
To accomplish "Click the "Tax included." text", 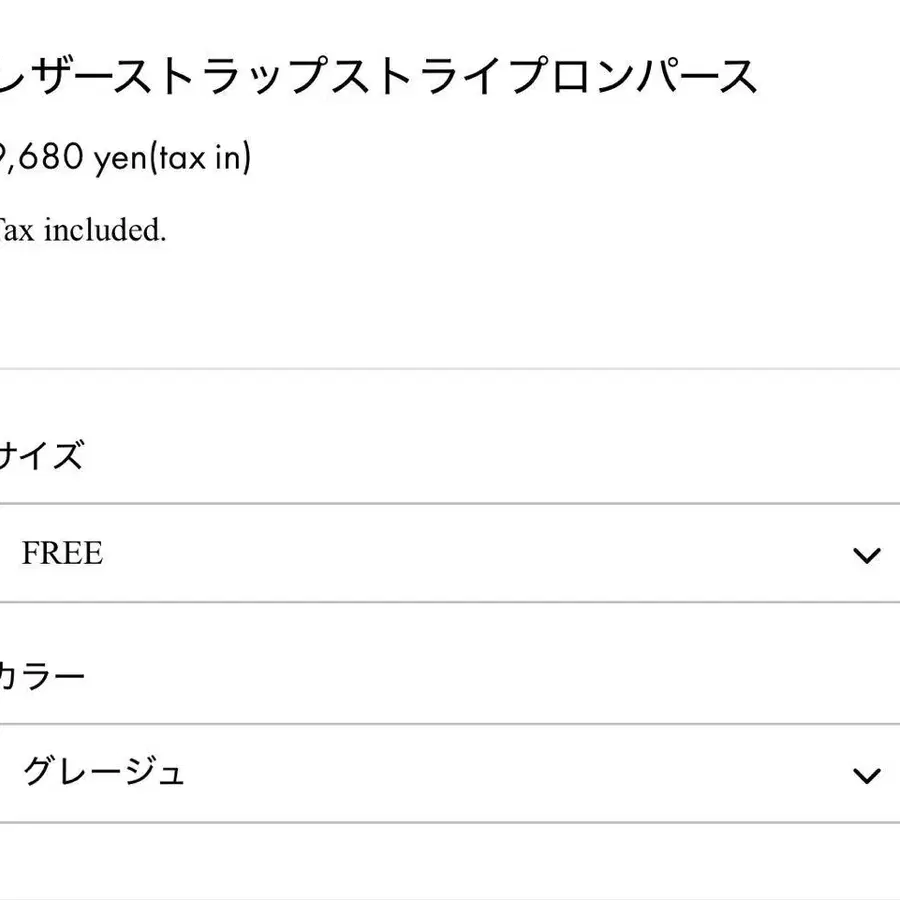I will [82, 230].
